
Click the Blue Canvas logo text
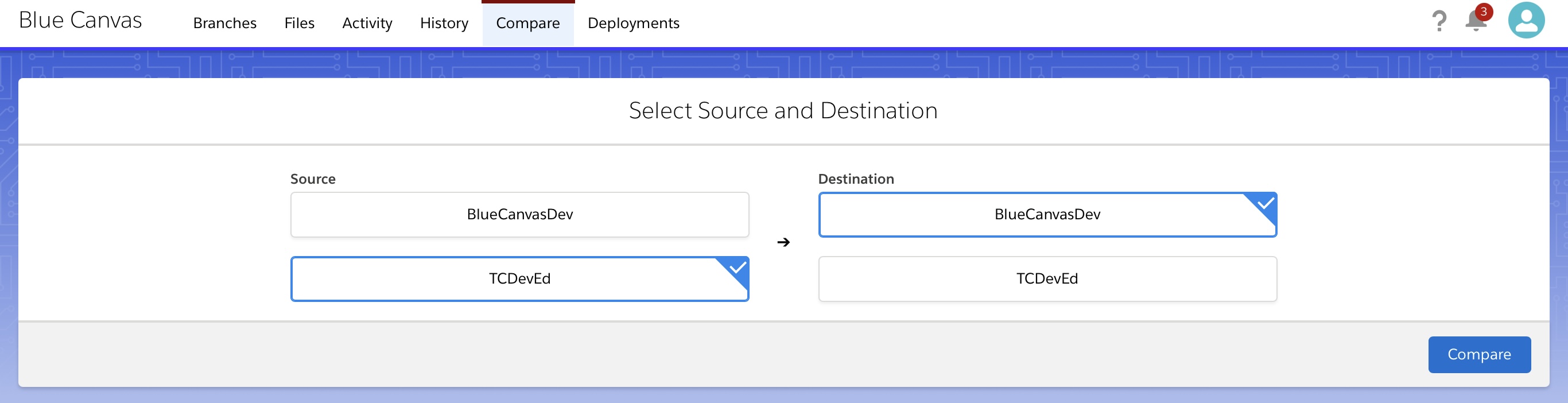[80, 21]
